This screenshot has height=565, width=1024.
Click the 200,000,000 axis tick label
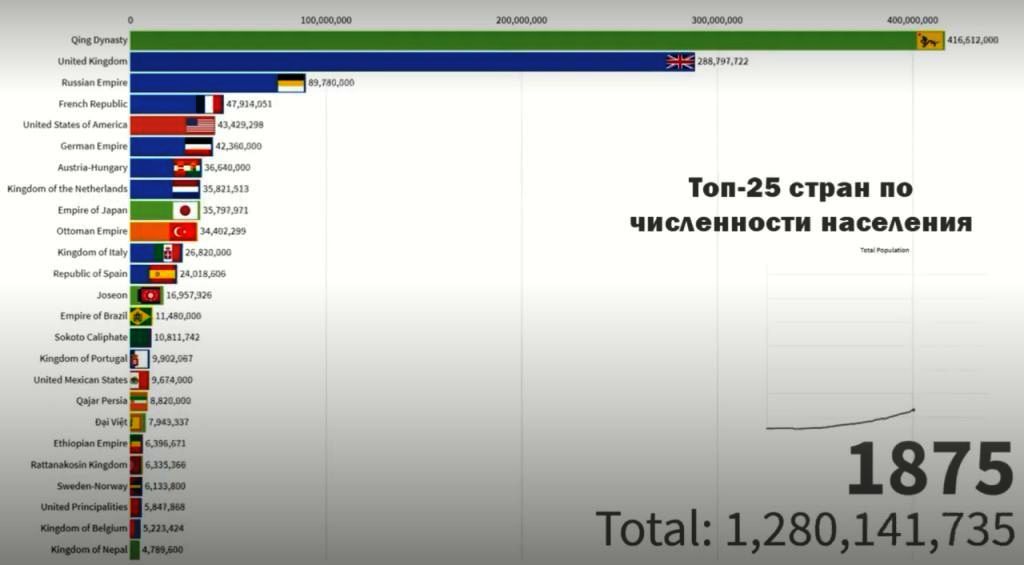[x=521, y=19]
